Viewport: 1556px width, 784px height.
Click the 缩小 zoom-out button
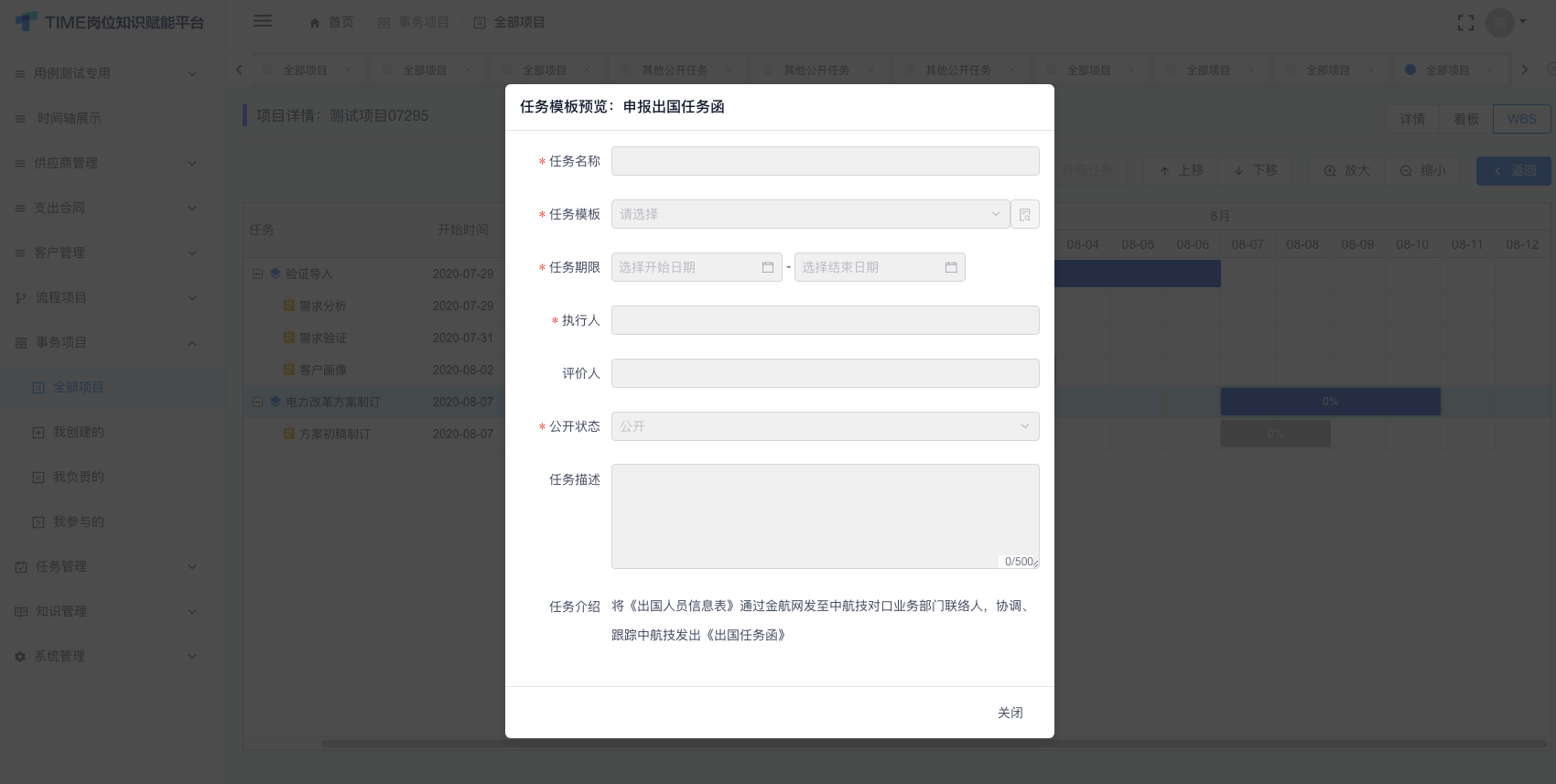(1423, 170)
